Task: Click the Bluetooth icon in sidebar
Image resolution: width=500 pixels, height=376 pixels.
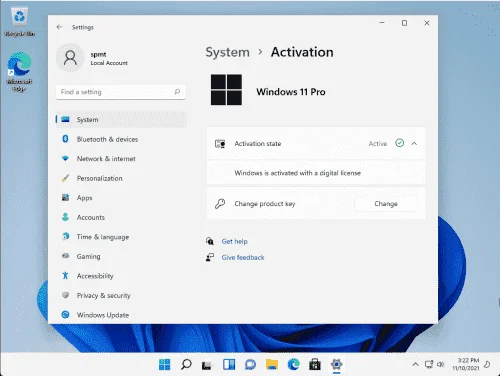Action: pos(65,139)
